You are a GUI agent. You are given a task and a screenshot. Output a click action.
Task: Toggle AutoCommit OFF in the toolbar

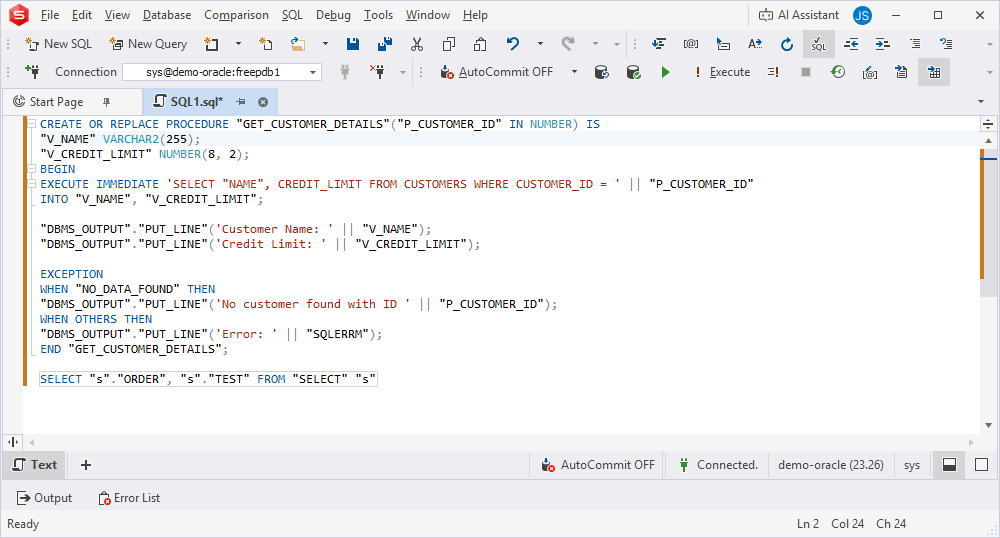[497, 72]
